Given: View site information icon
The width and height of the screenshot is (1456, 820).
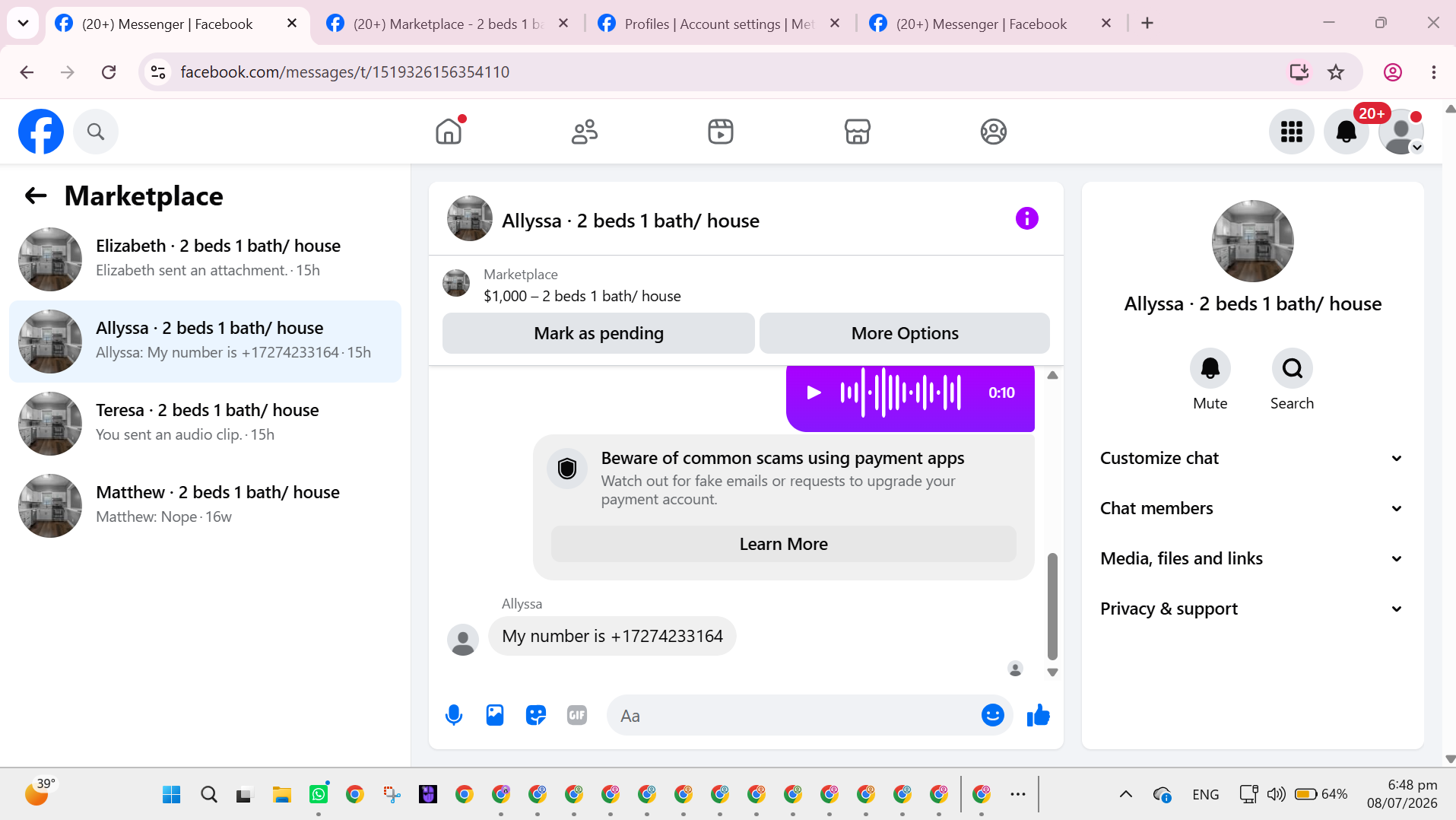Looking at the screenshot, I should click(x=158, y=72).
